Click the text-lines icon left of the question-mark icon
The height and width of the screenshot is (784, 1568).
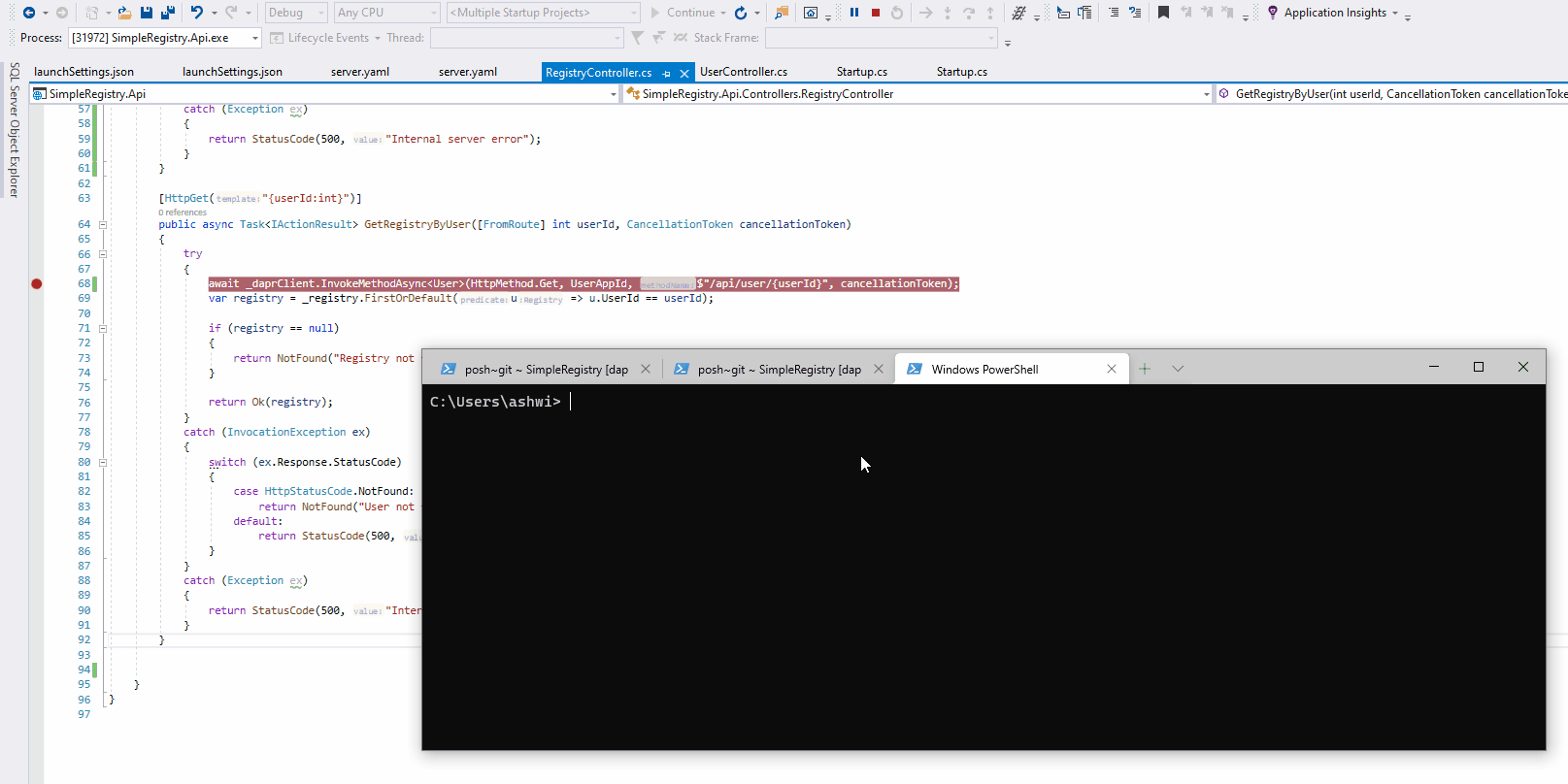[x=1114, y=13]
